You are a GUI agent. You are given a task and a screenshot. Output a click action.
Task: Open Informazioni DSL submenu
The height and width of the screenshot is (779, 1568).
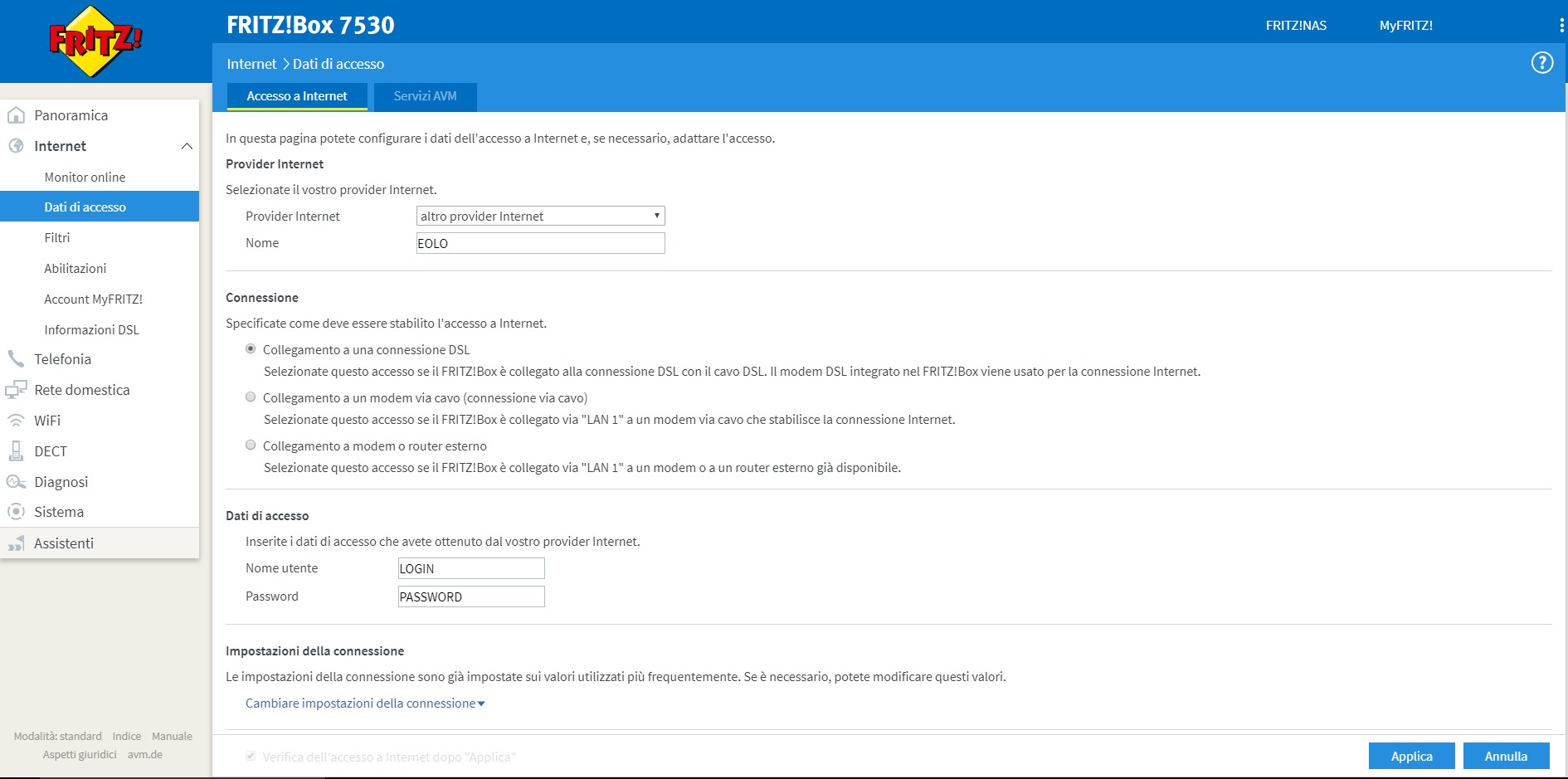91,329
